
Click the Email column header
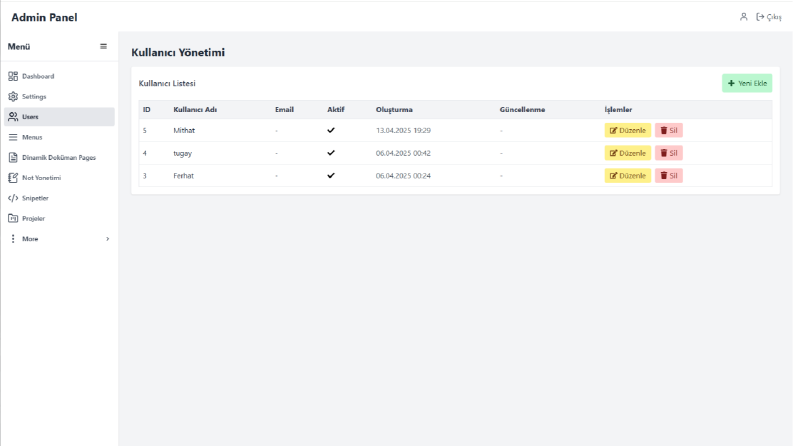click(284, 110)
